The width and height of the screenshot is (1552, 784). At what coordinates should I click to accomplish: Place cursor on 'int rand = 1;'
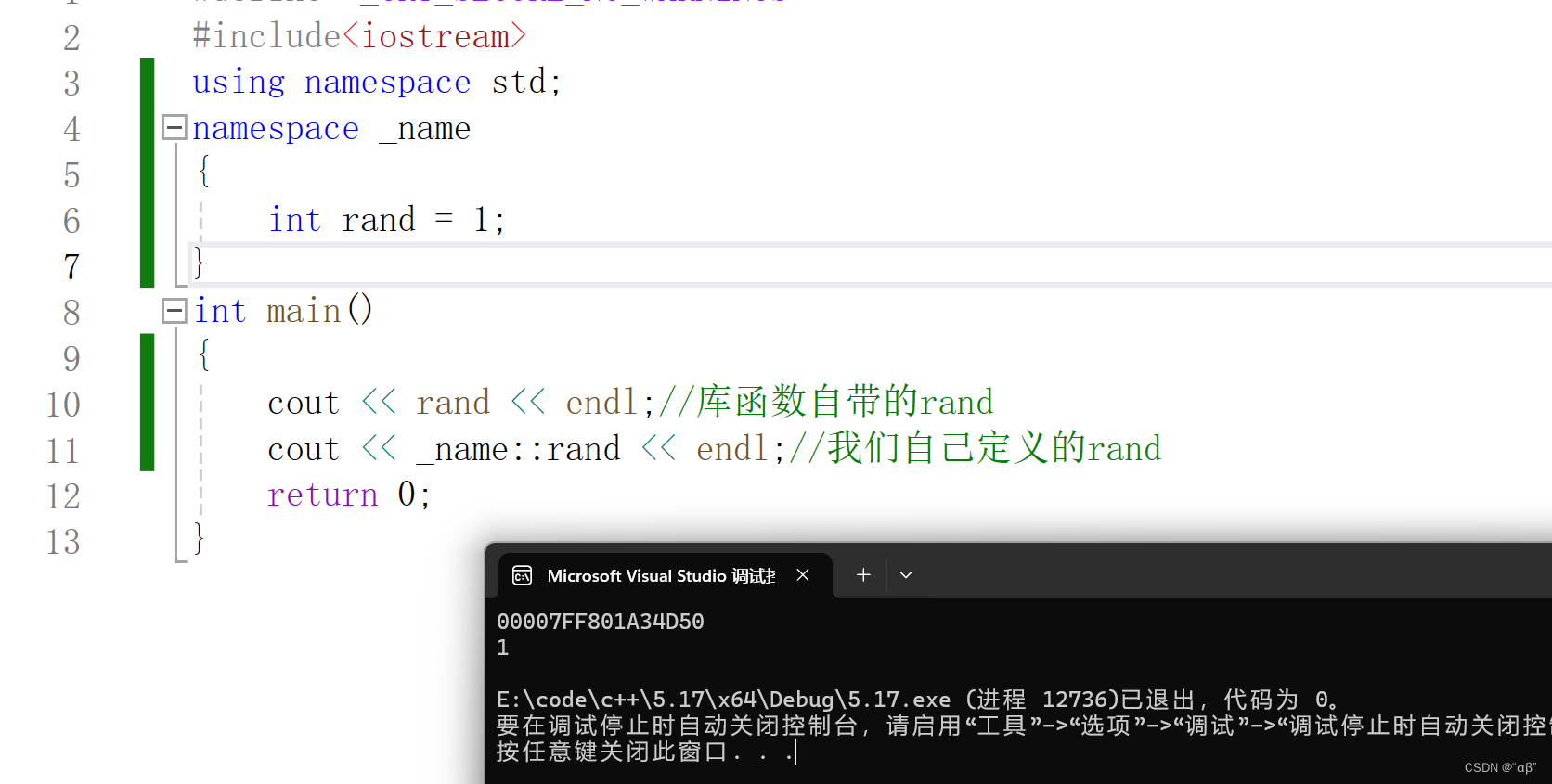(x=386, y=220)
